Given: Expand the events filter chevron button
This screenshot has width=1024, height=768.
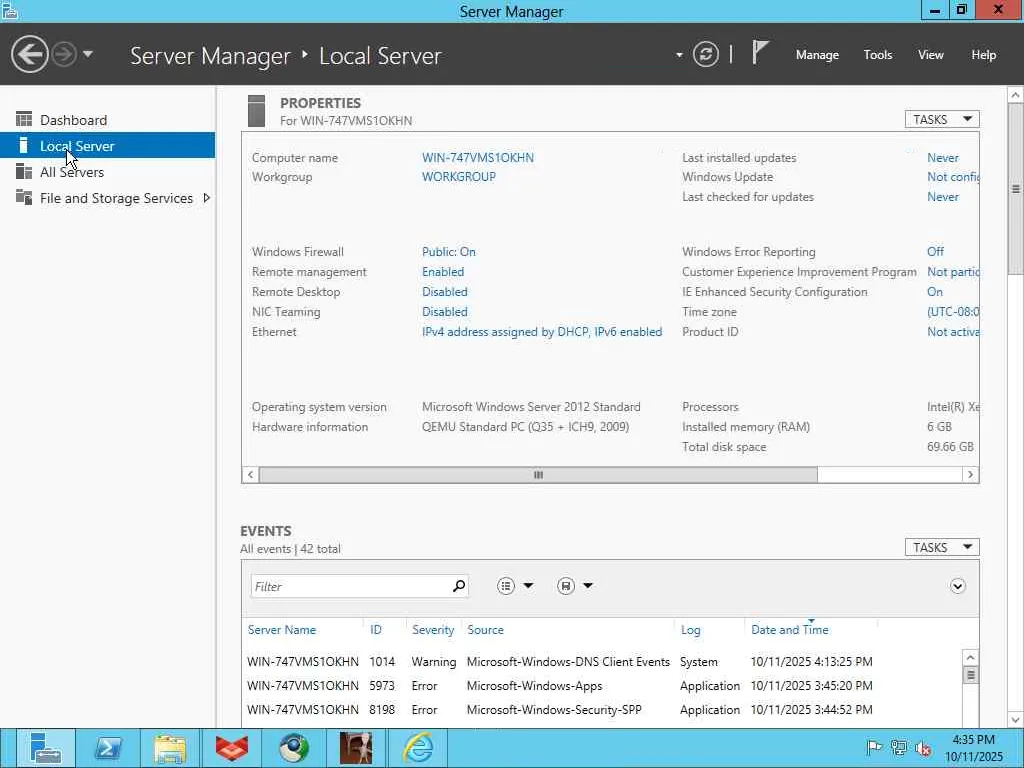Looking at the screenshot, I should point(957,586).
